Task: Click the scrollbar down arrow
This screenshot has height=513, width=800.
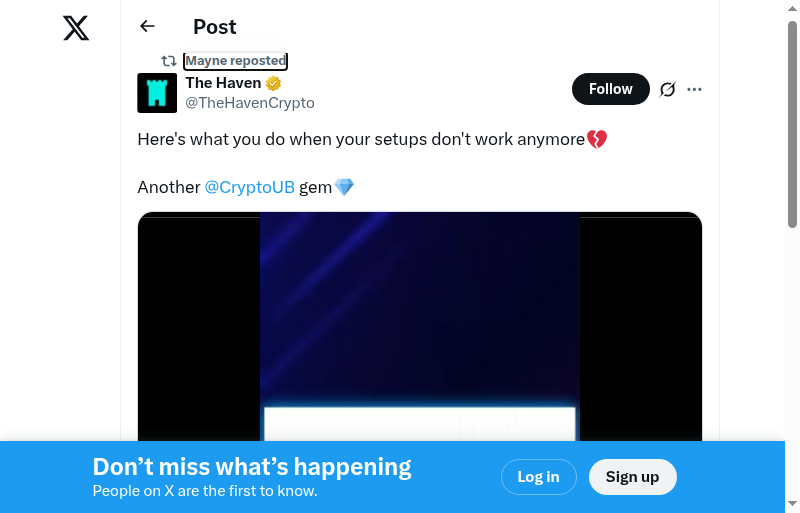Action: [792, 504]
